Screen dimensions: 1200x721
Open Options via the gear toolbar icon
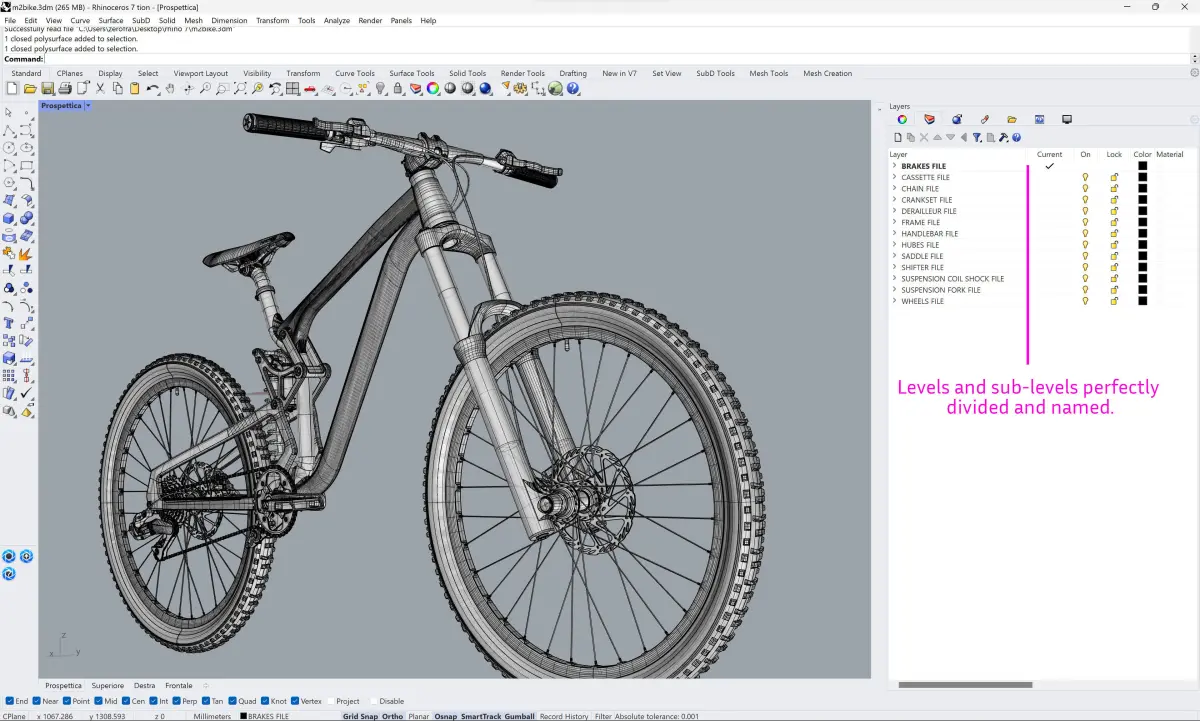(520, 89)
